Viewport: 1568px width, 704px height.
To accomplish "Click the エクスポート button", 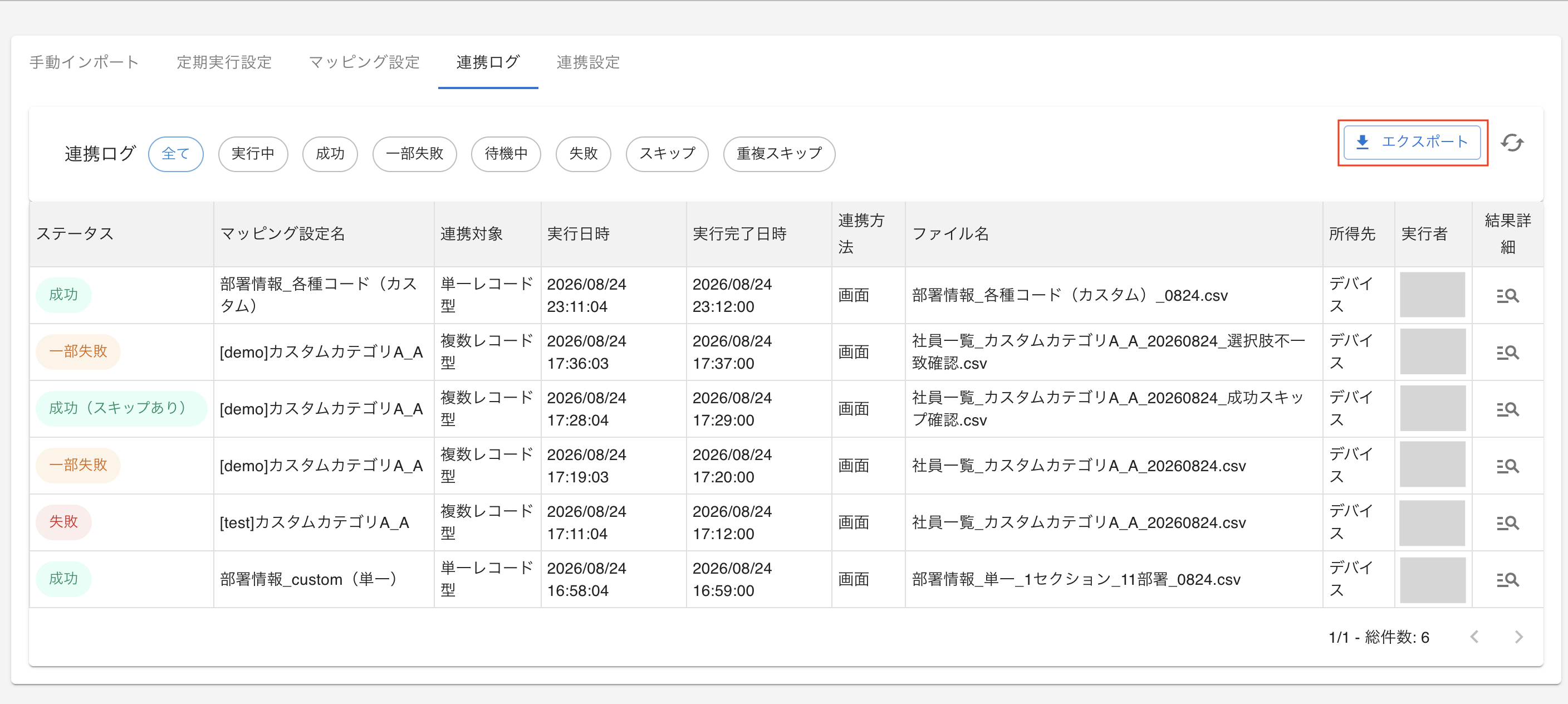I will (1412, 143).
